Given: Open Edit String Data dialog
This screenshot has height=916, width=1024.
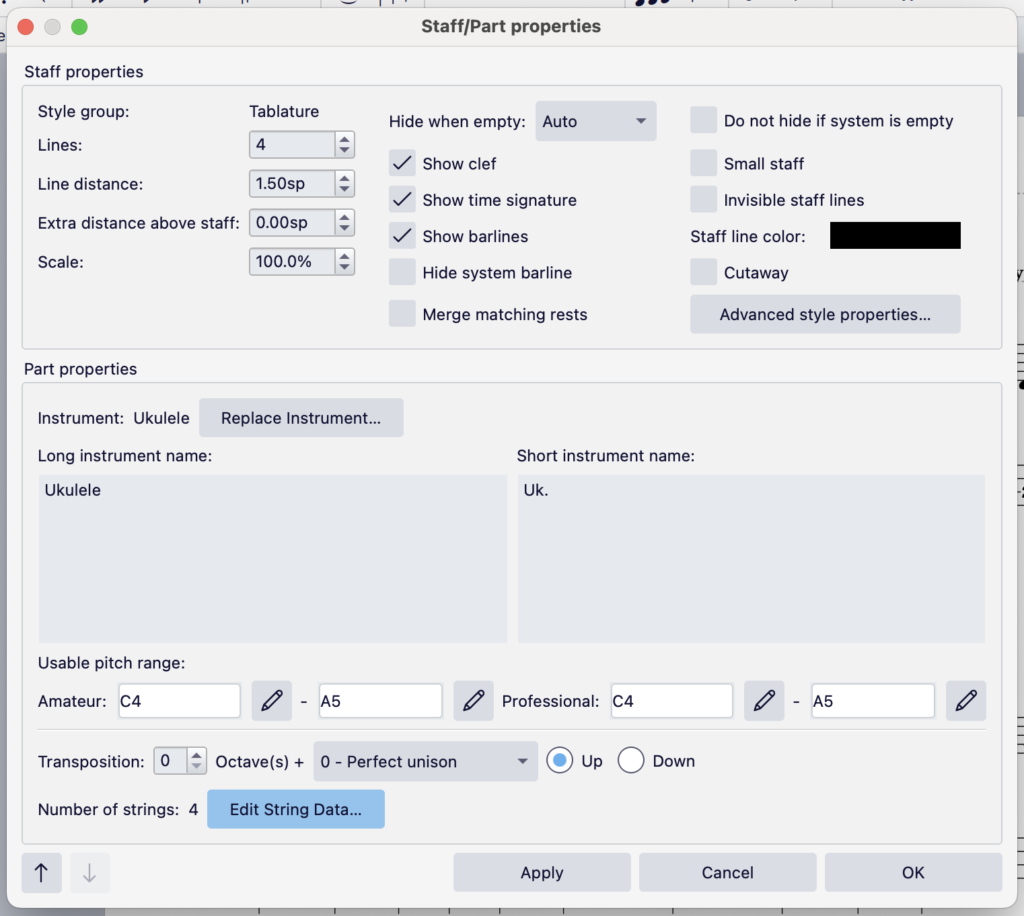Looking at the screenshot, I should [x=295, y=810].
